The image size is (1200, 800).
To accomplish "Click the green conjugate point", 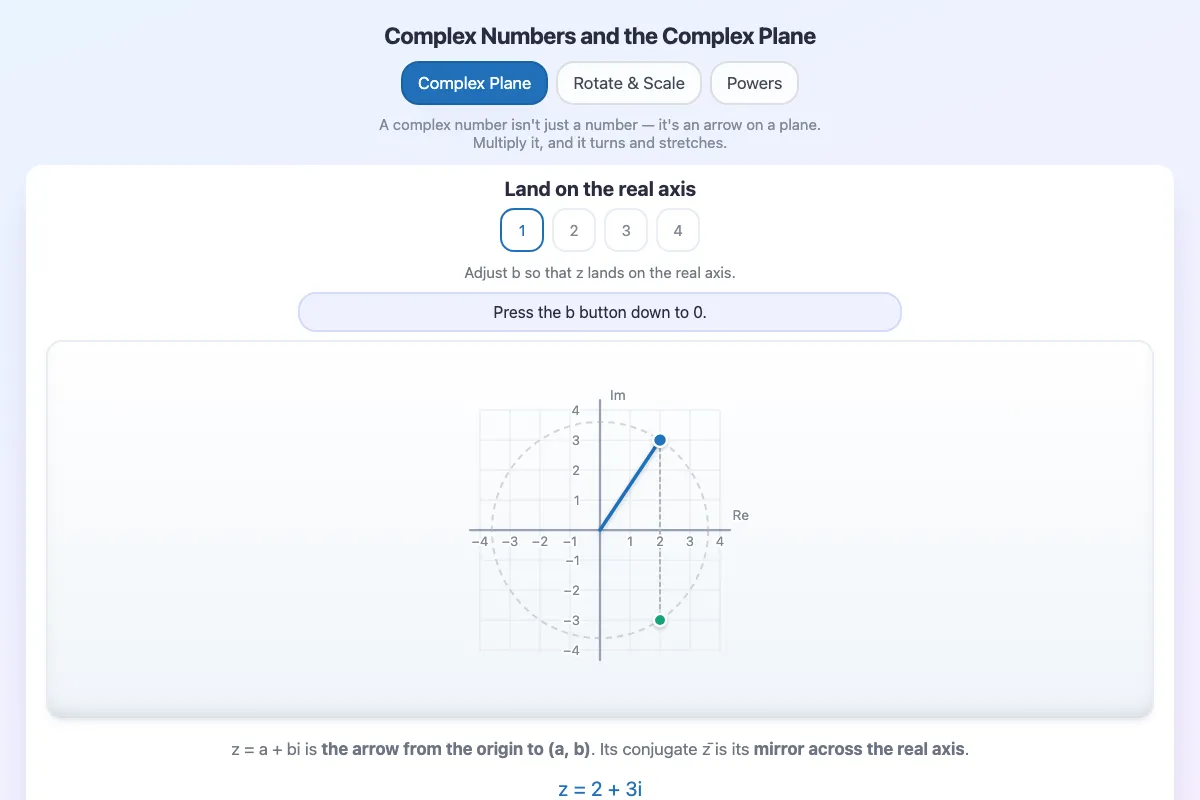I will tap(660, 620).
